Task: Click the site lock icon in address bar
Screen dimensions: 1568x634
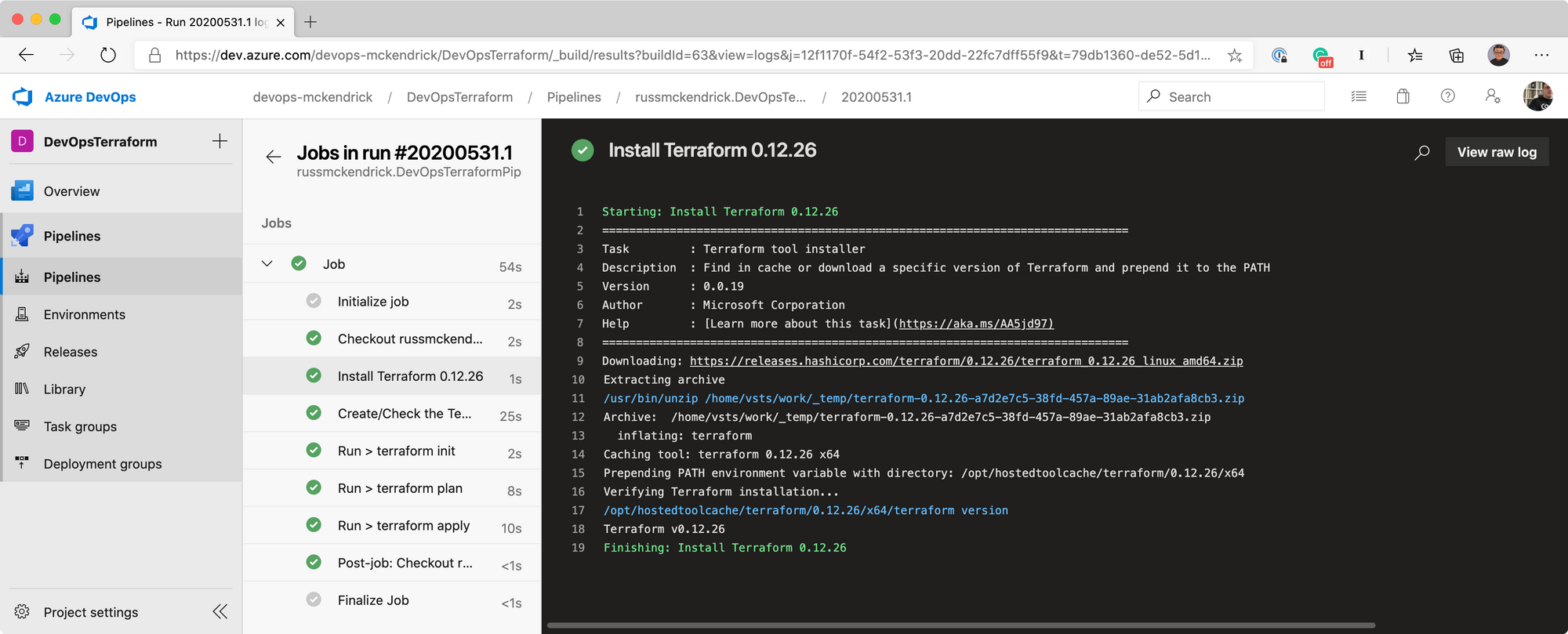Action: (x=155, y=55)
